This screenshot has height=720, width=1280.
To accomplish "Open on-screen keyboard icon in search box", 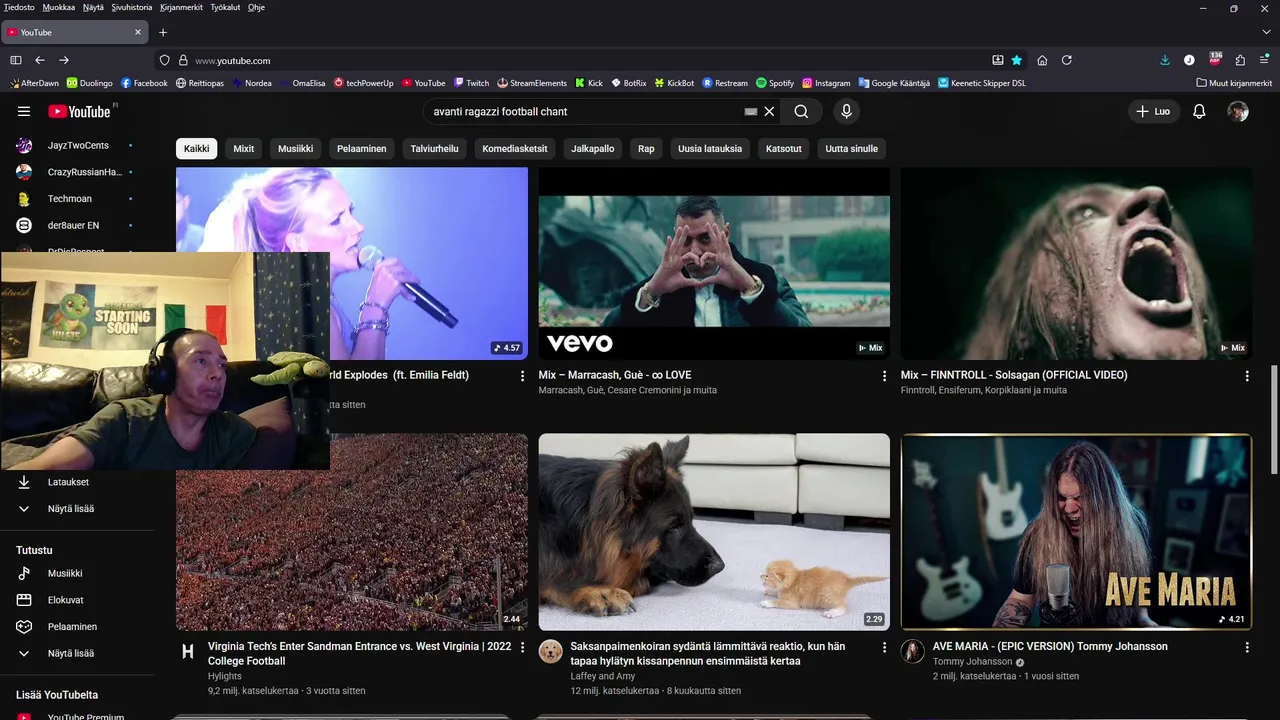I will 751,112.
